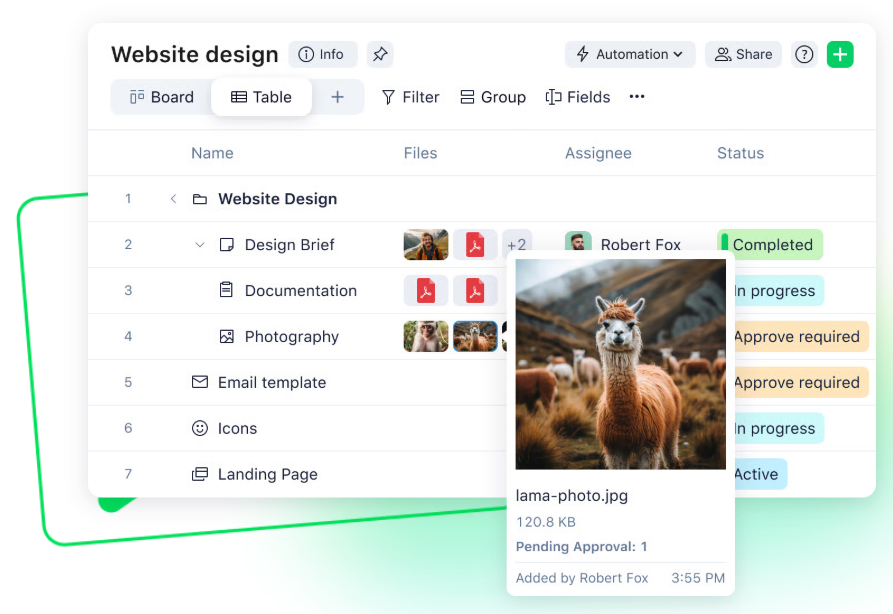Click the Name column header
Image resolution: width=893 pixels, height=614 pixels.
[x=212, y=153]
